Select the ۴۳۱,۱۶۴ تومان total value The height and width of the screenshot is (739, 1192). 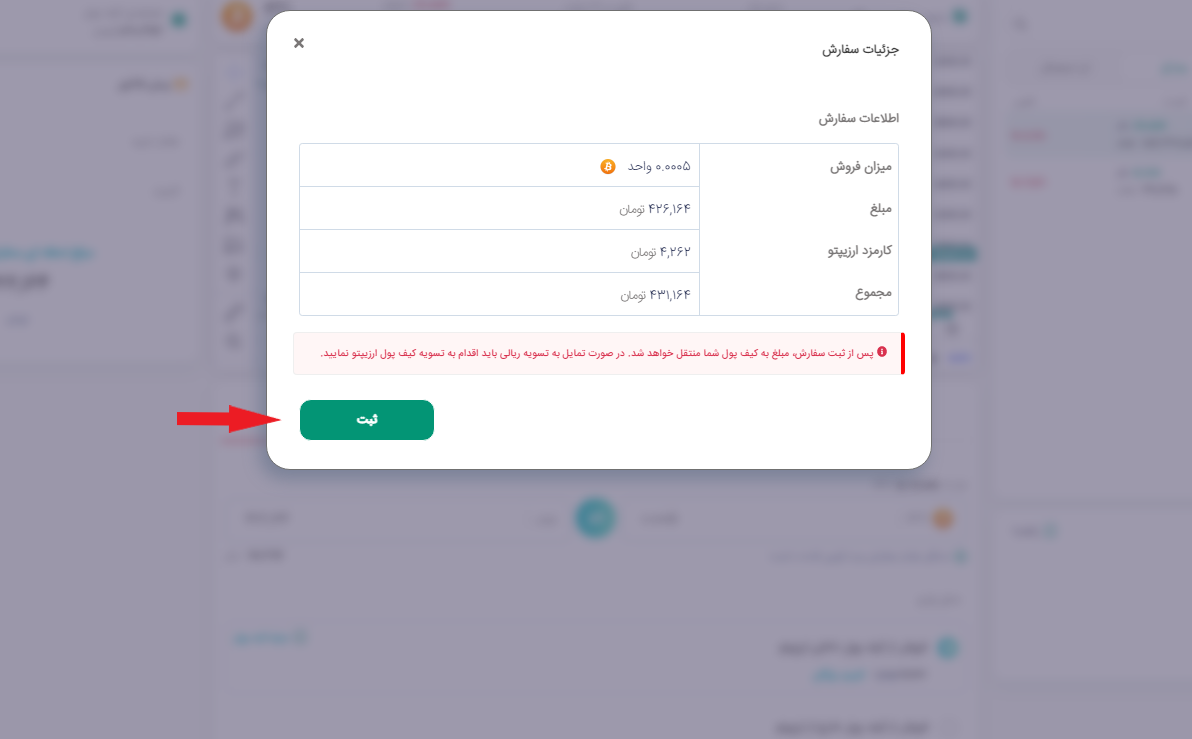tap(655, 294)
